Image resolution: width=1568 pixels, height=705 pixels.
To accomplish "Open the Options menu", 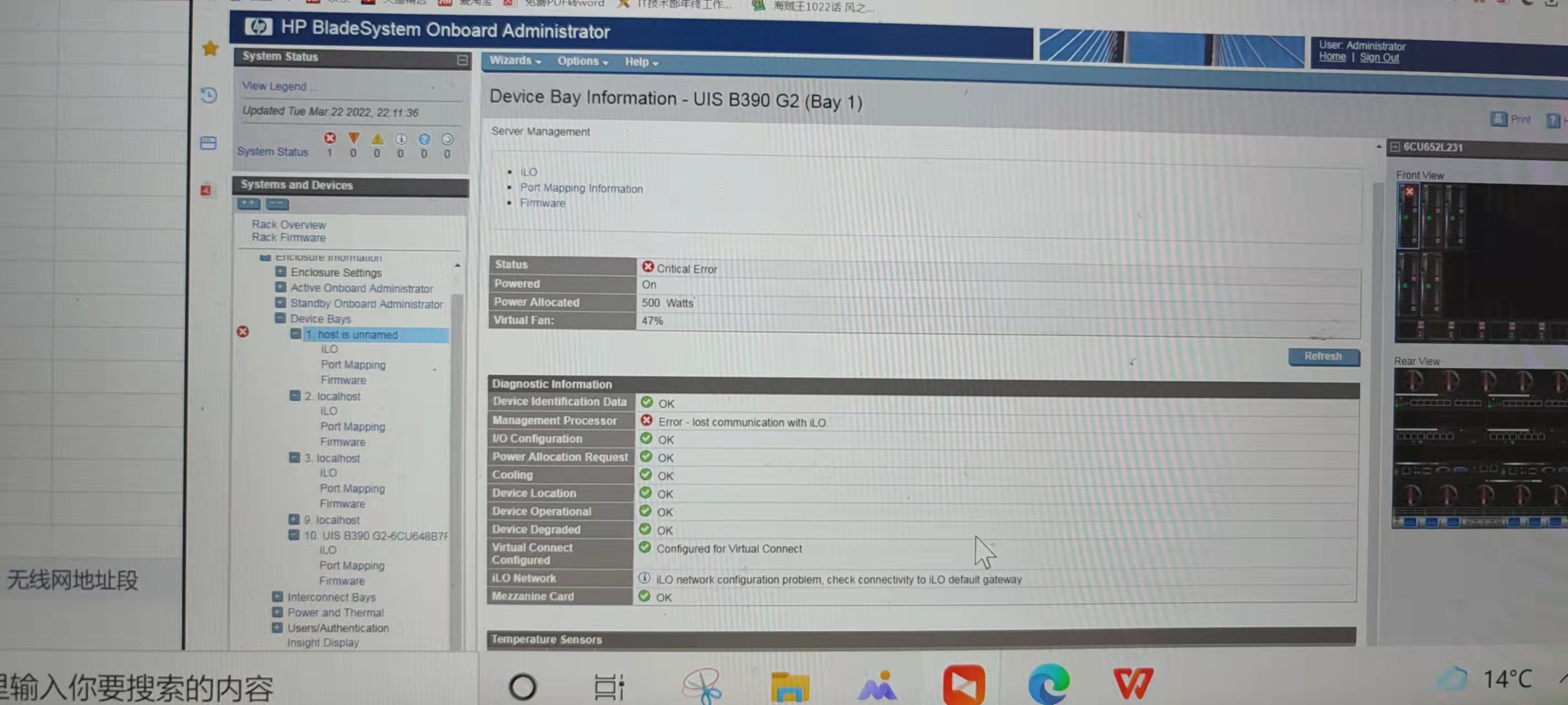I will coord(582,62).
